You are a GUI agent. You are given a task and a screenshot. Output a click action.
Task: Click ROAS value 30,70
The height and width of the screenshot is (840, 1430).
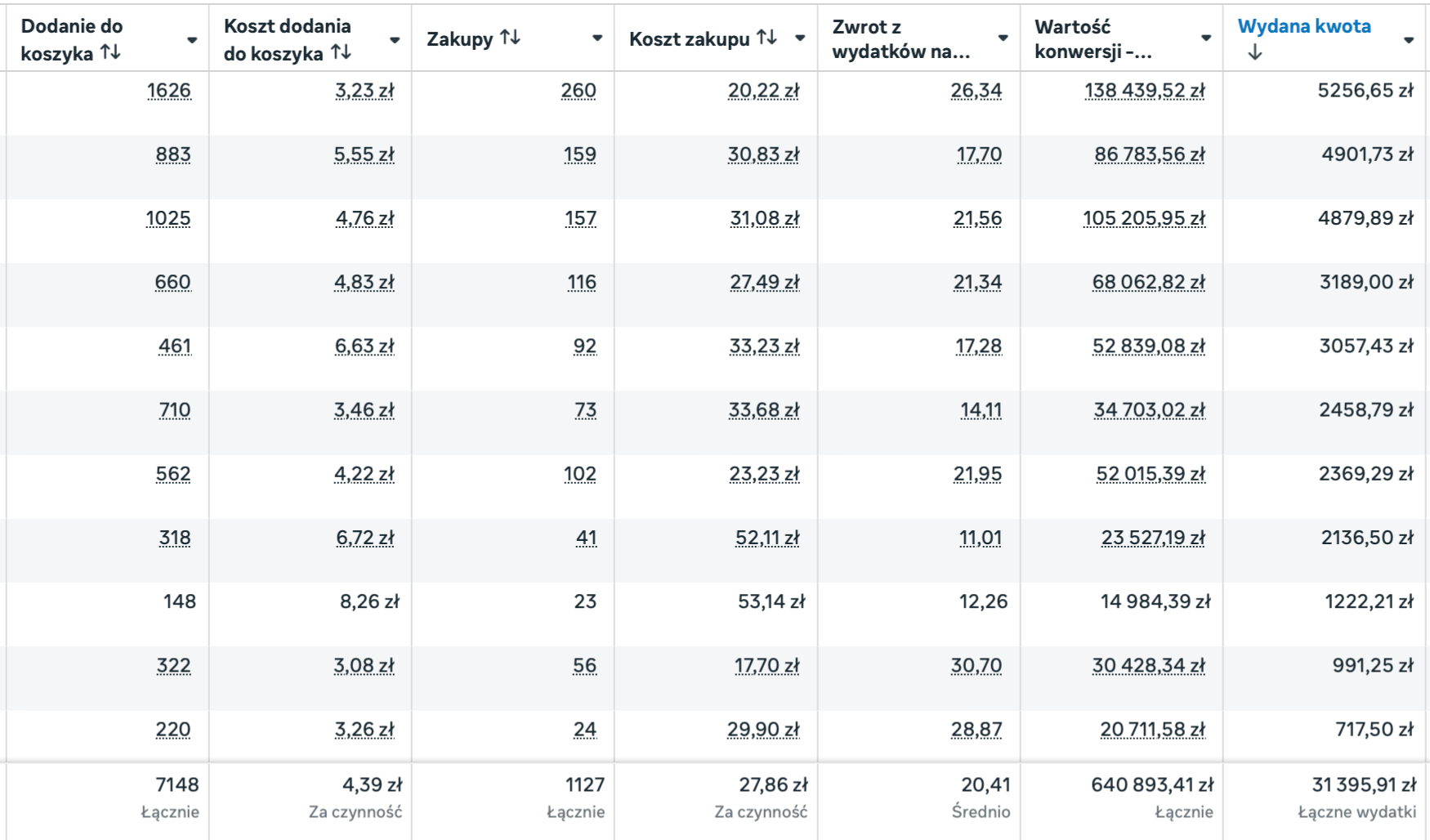[976, 666]
